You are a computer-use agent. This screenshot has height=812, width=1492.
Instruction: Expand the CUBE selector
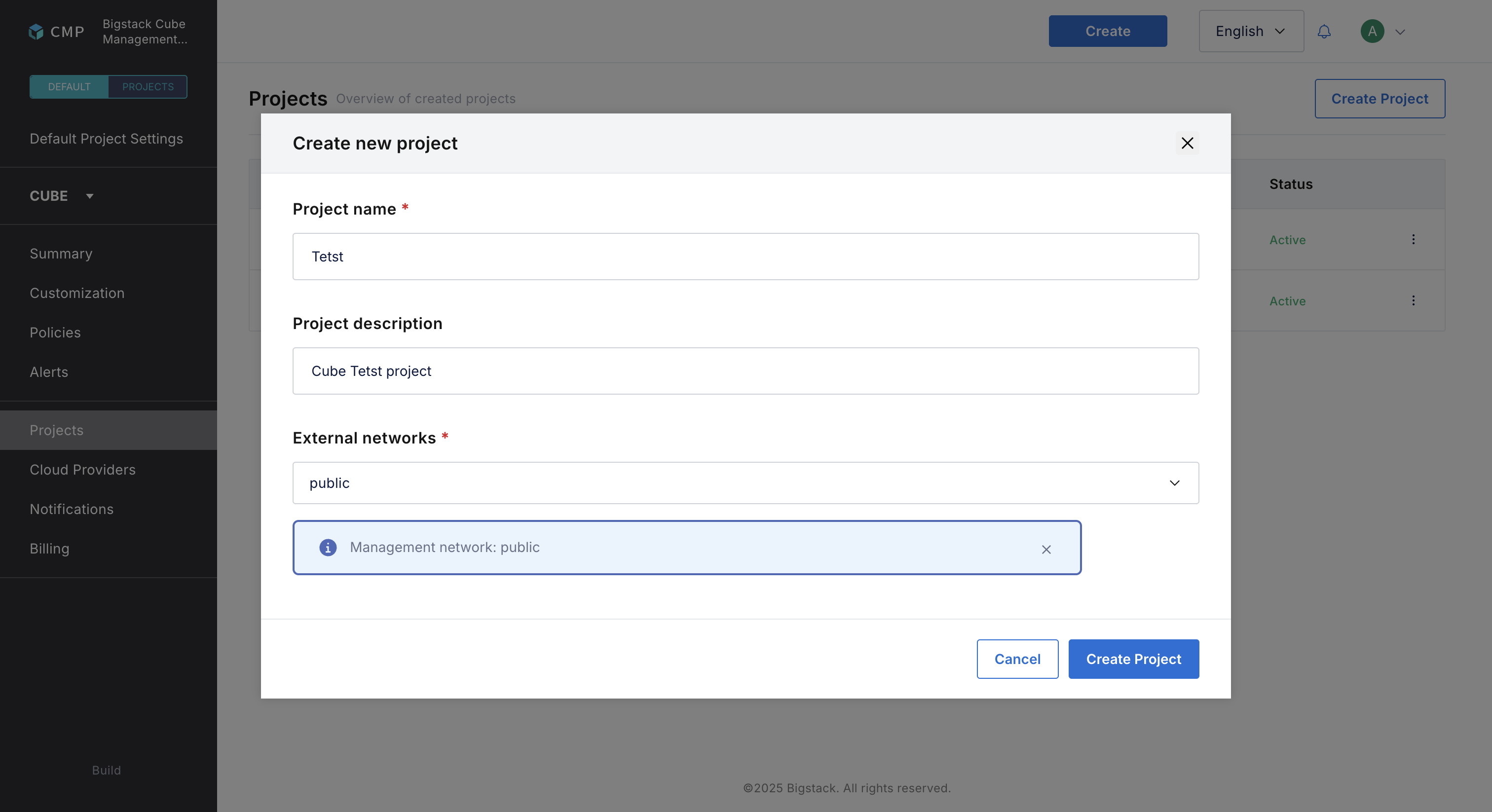61,196
